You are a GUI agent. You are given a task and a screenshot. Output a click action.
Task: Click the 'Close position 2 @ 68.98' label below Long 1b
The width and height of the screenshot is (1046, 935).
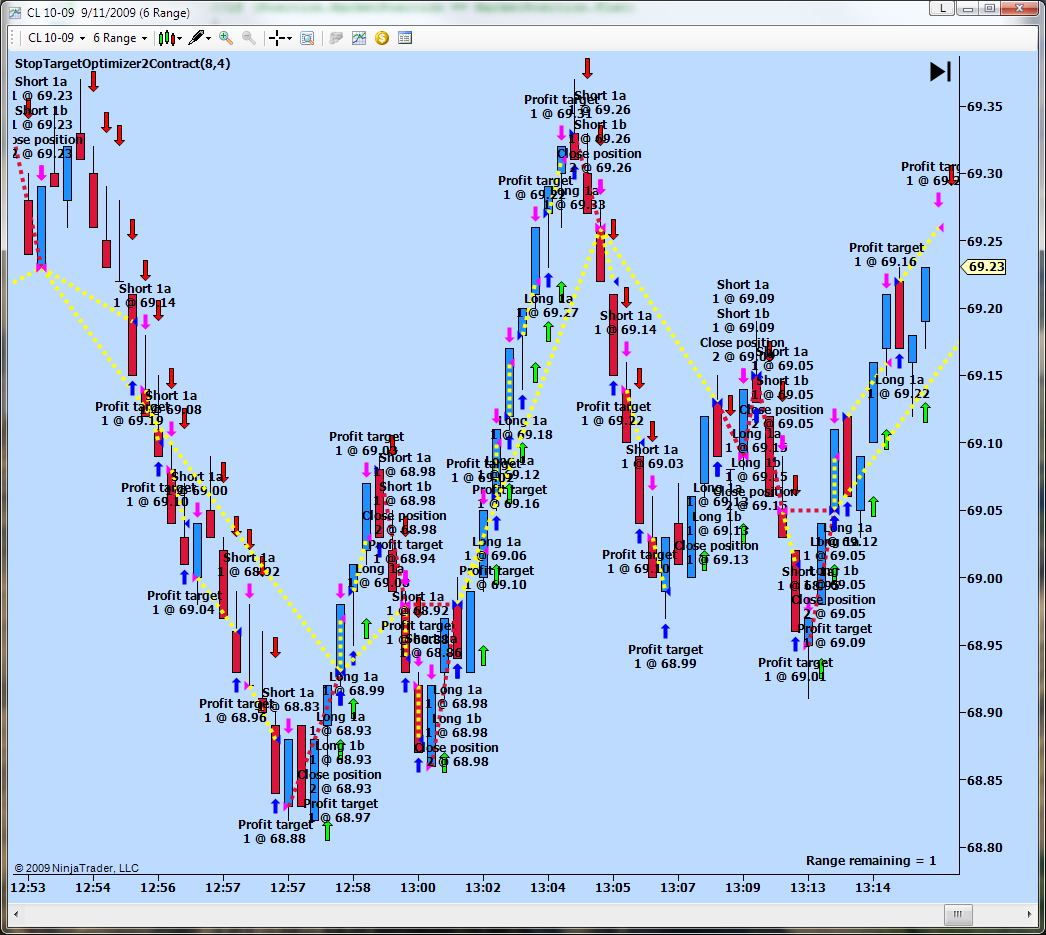click(456, 754)
